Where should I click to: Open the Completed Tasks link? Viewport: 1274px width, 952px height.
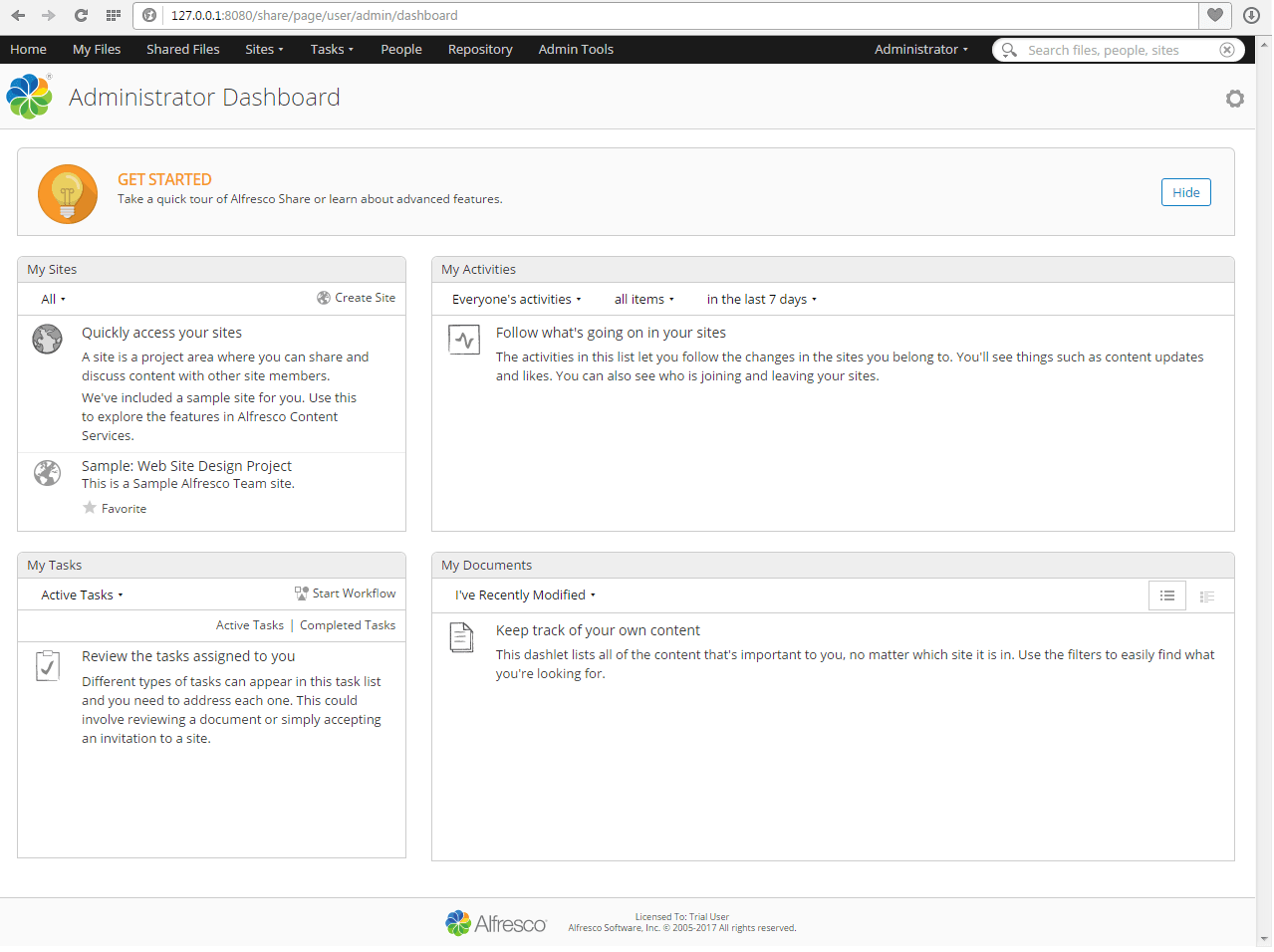[348, 625]
